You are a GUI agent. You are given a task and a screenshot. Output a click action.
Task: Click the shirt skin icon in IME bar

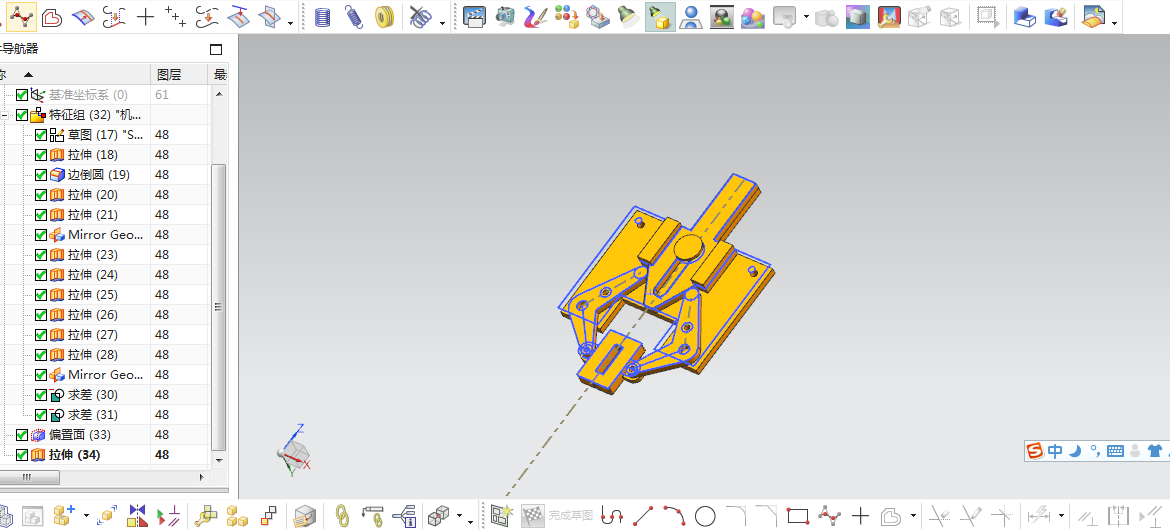(x=1154, y=451)
